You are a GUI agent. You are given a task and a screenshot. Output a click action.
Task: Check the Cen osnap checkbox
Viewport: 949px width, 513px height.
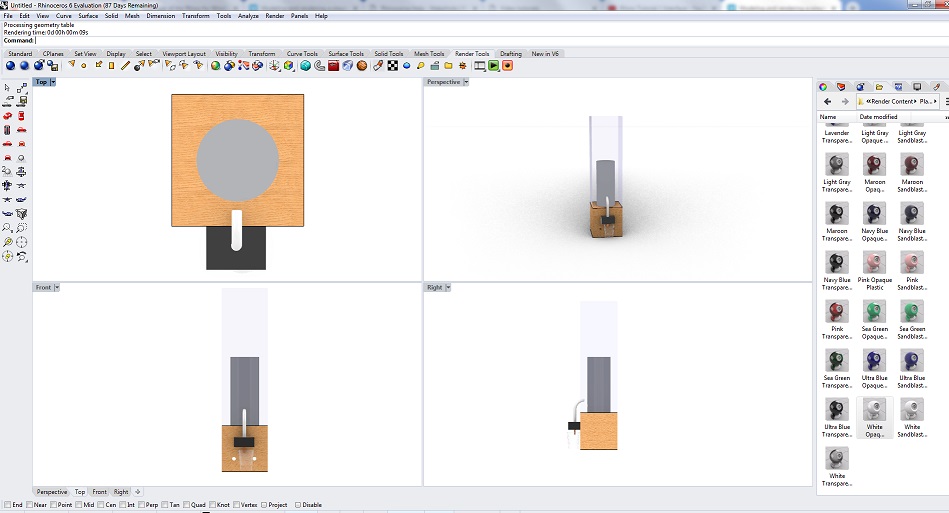click(x=101, y=505)
